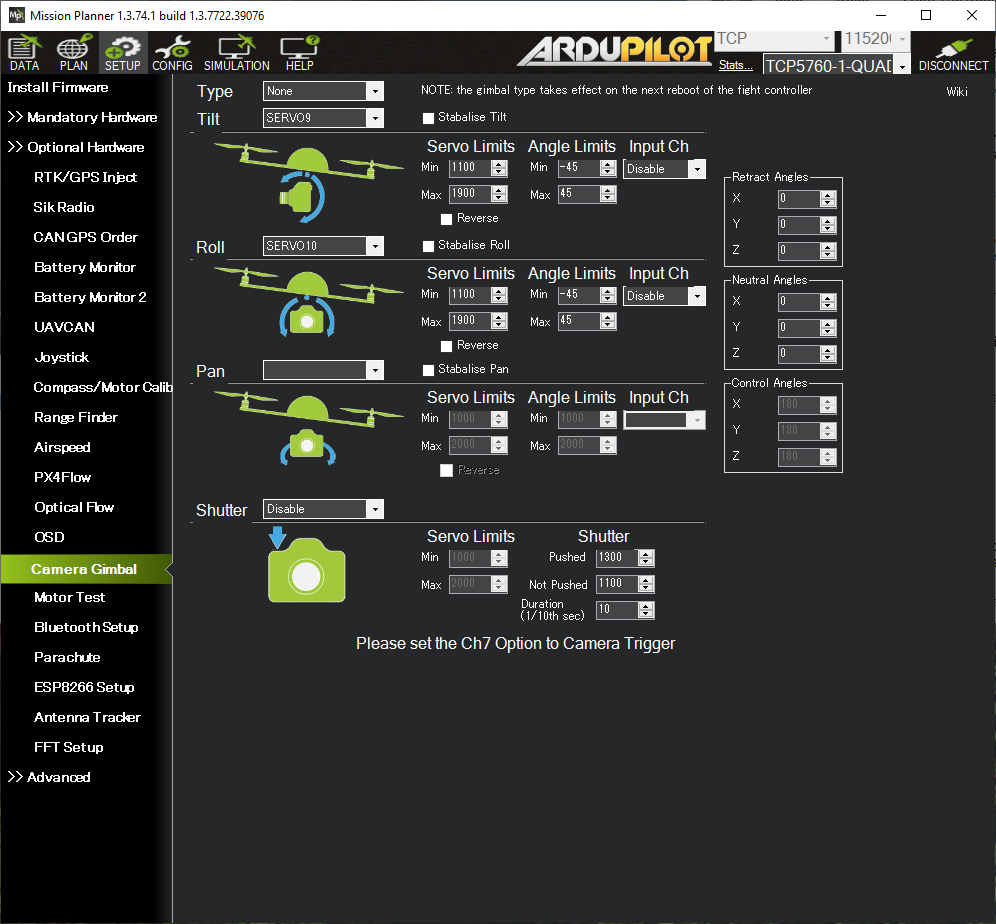This screenshot has width=996, height=924.
Task: Increment Tilt servo Max 1900 stepper
Action: (499, 190)
